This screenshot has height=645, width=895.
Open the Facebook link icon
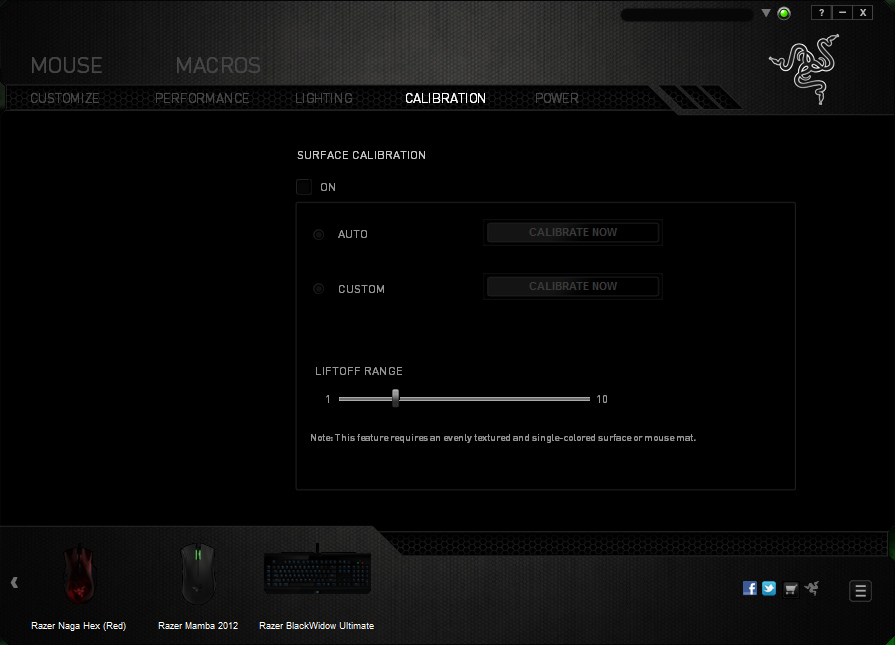tap(750, 588)
